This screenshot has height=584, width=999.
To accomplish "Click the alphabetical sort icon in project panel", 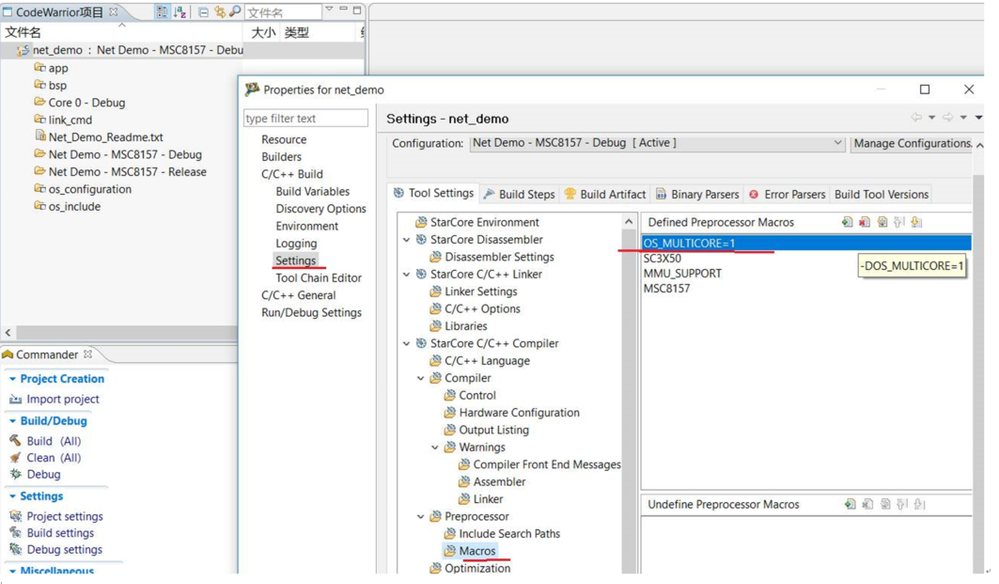I will pyautogui.click(x=181, y=12).
